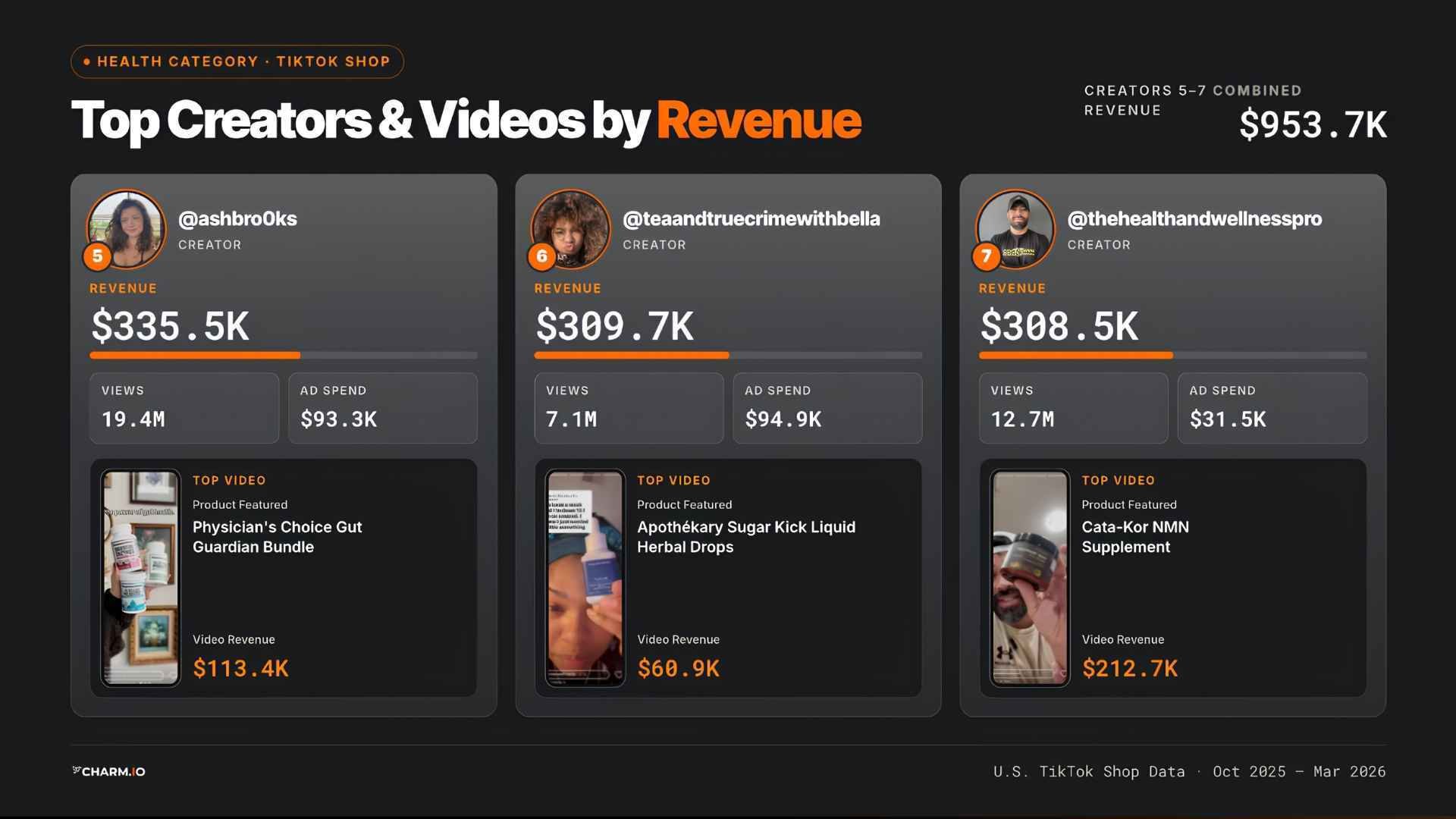Click the 7.1M views stat box
The width and height of the screenshot is (1456, 819).
tap(629, 408)
